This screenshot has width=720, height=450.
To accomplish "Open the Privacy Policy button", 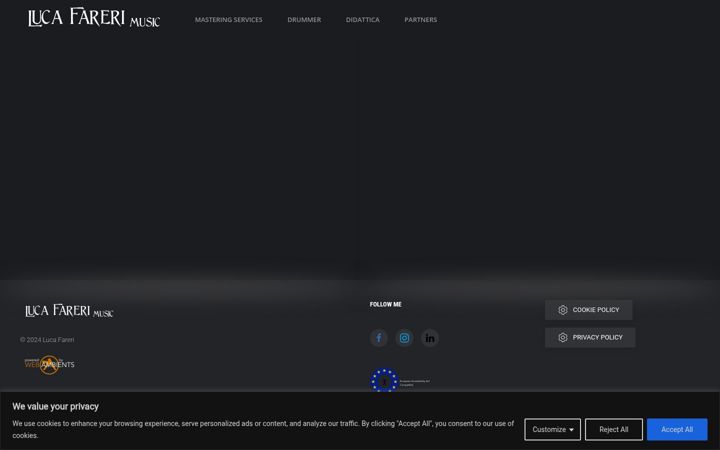I will click(590, 338).
